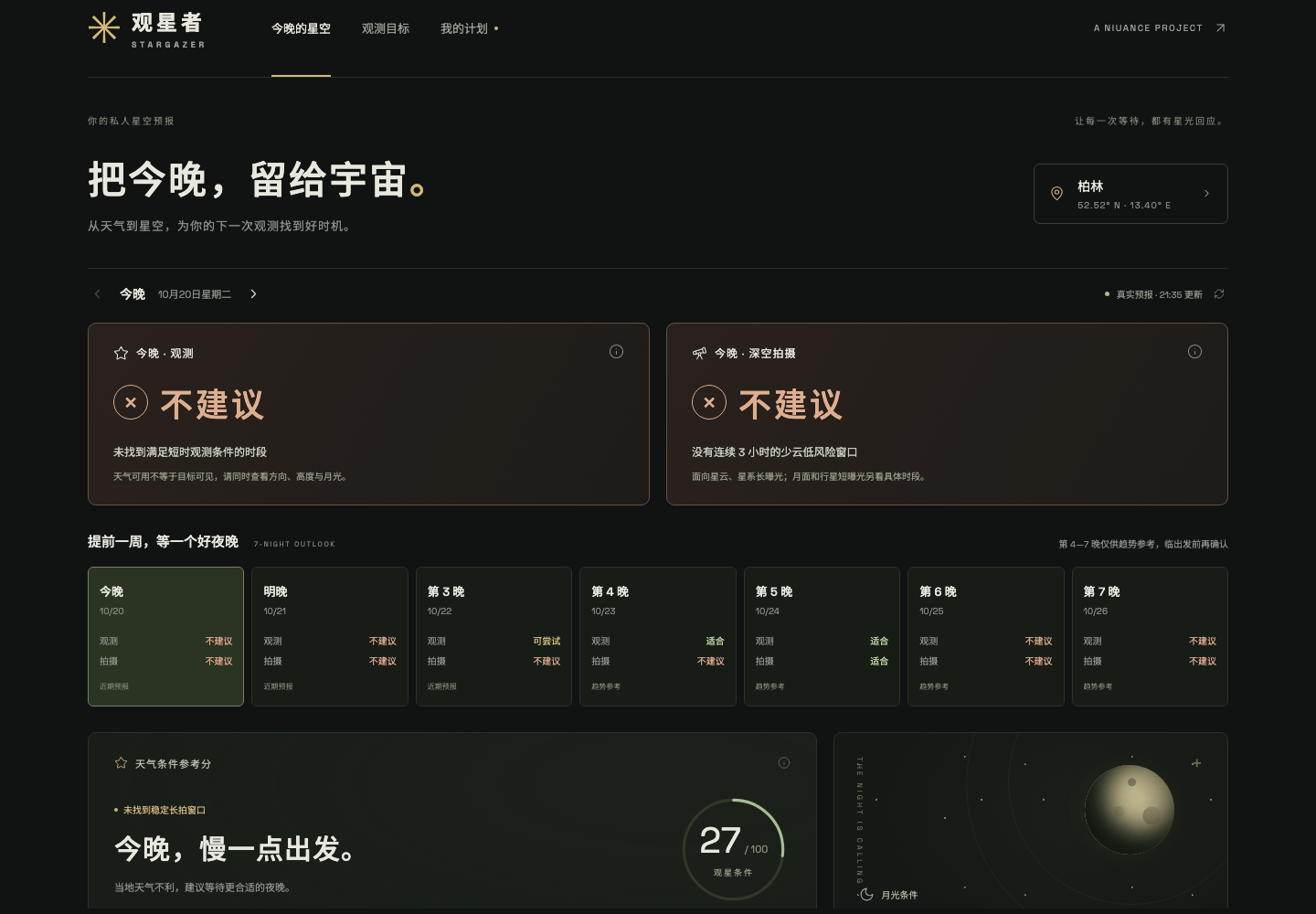Switch to the 今晚的星空 tab
1316x914 pixels.
coord(301,28)
